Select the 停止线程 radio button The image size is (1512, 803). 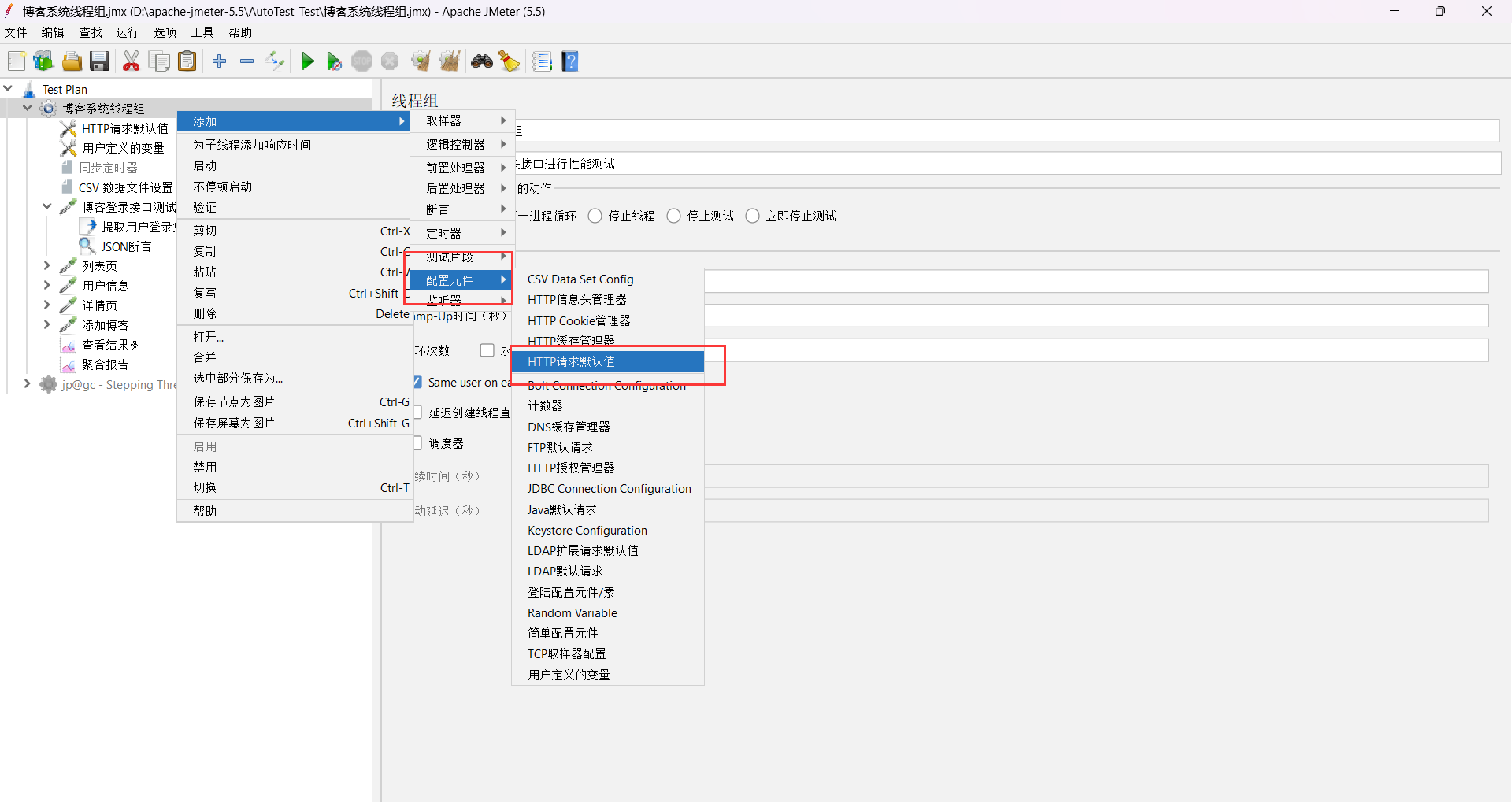pyautogui.click(x=595, y=216)
